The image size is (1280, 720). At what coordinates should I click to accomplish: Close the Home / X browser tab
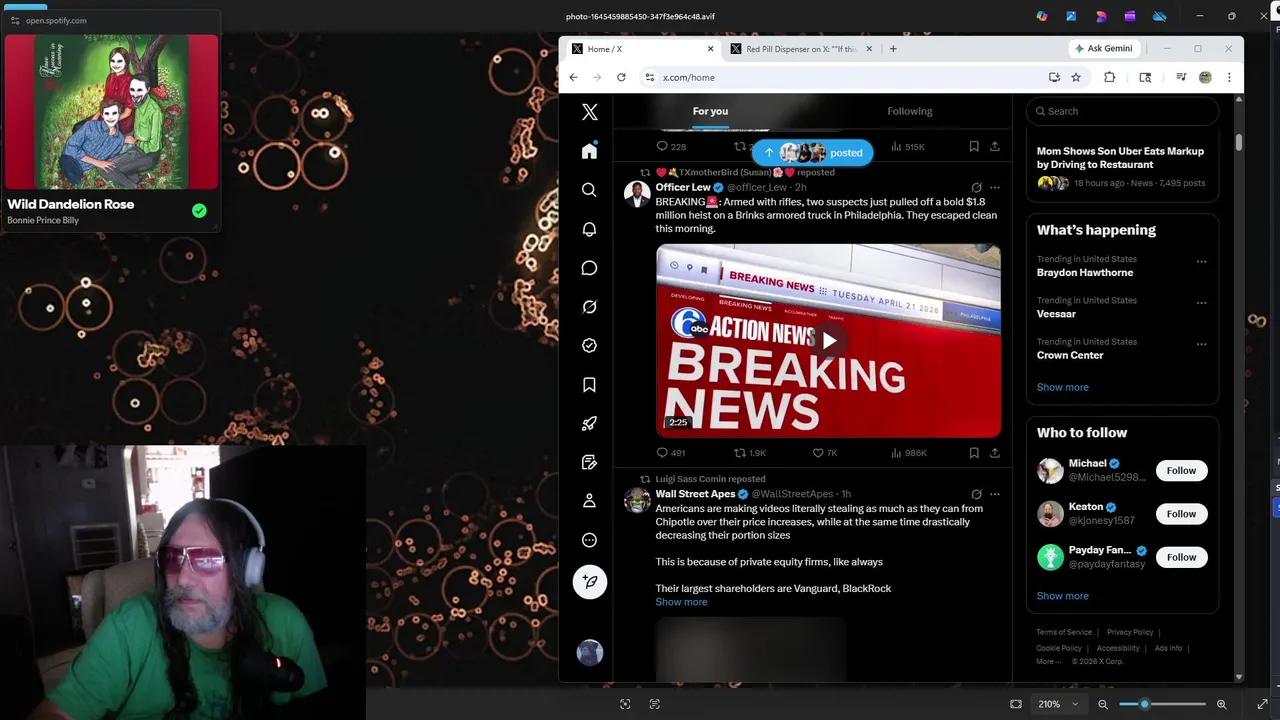pos(711,49)
